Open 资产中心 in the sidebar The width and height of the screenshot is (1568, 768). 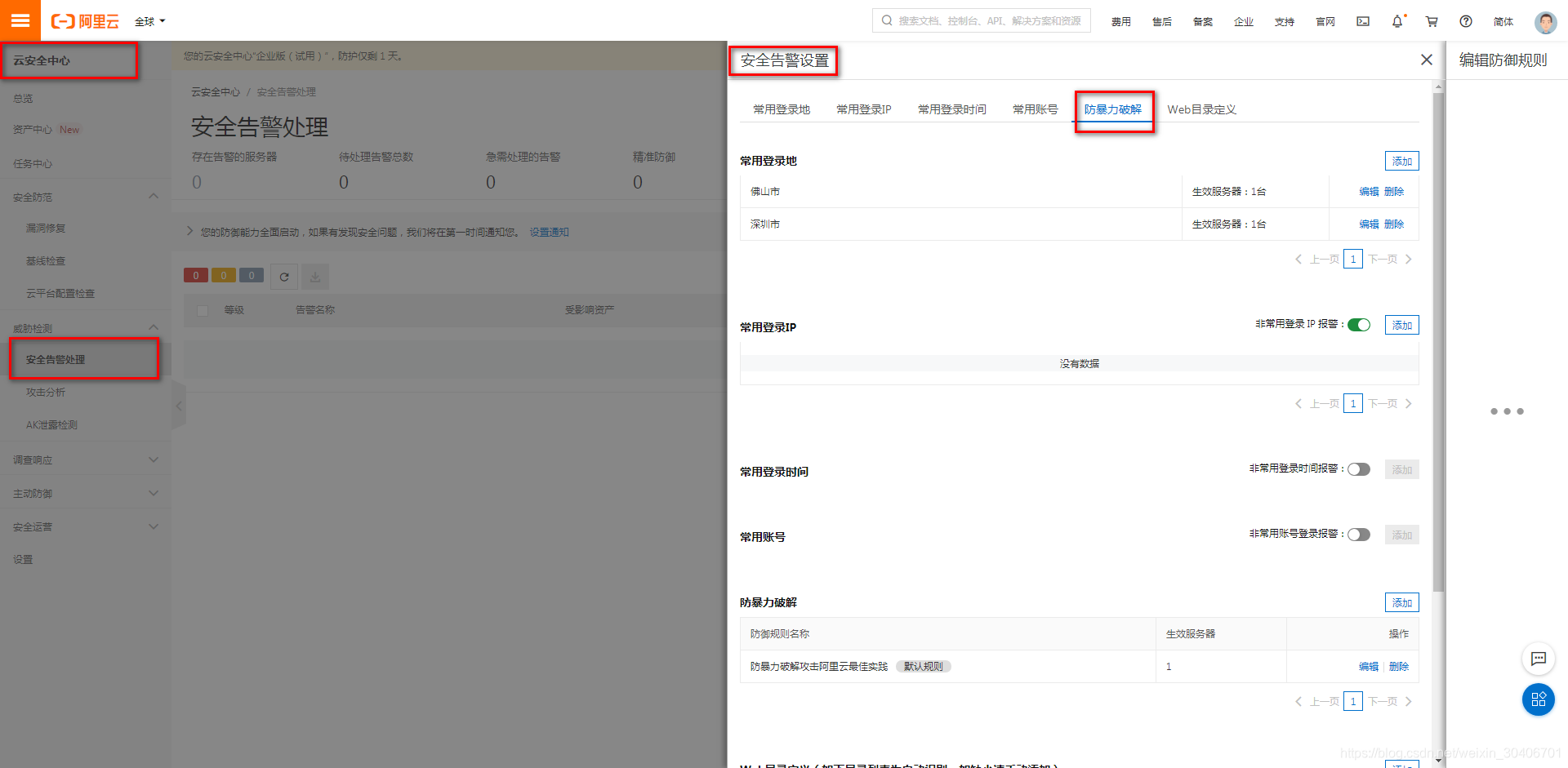point(33,130)
